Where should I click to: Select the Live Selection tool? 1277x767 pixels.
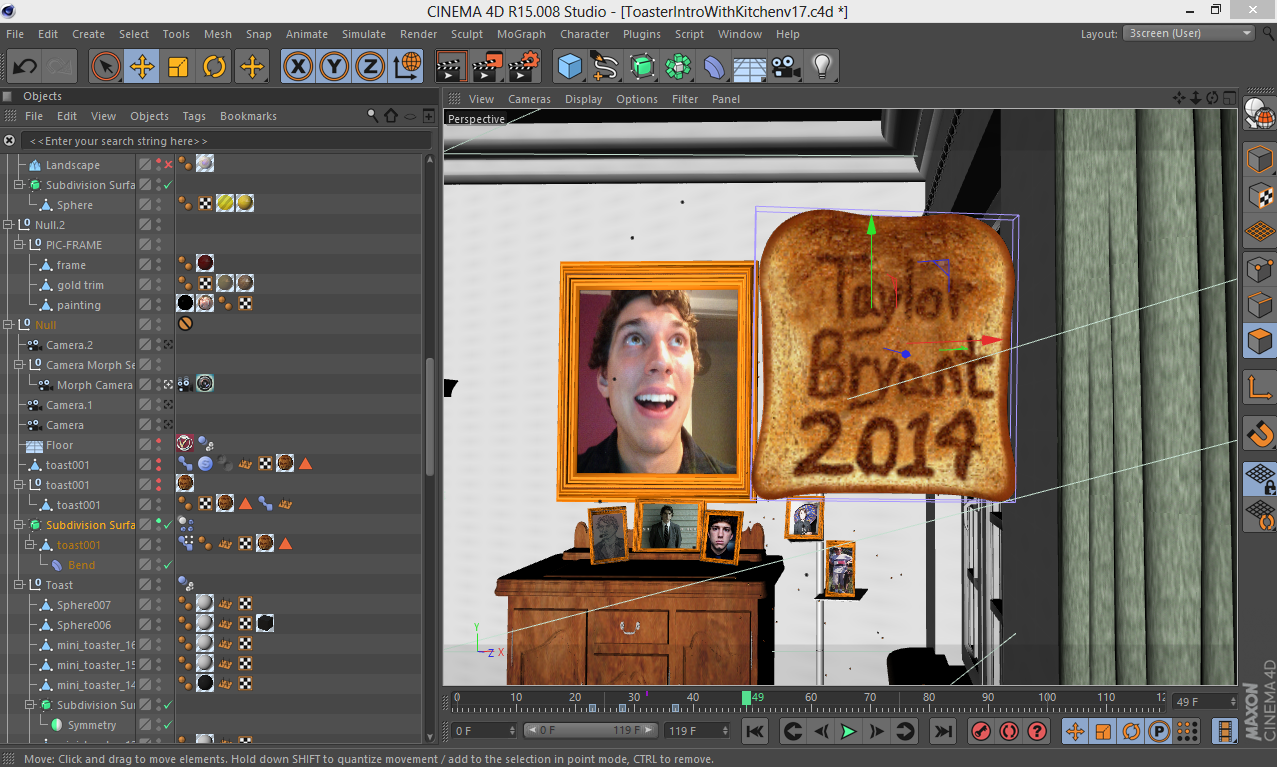(x=106, y=67)
